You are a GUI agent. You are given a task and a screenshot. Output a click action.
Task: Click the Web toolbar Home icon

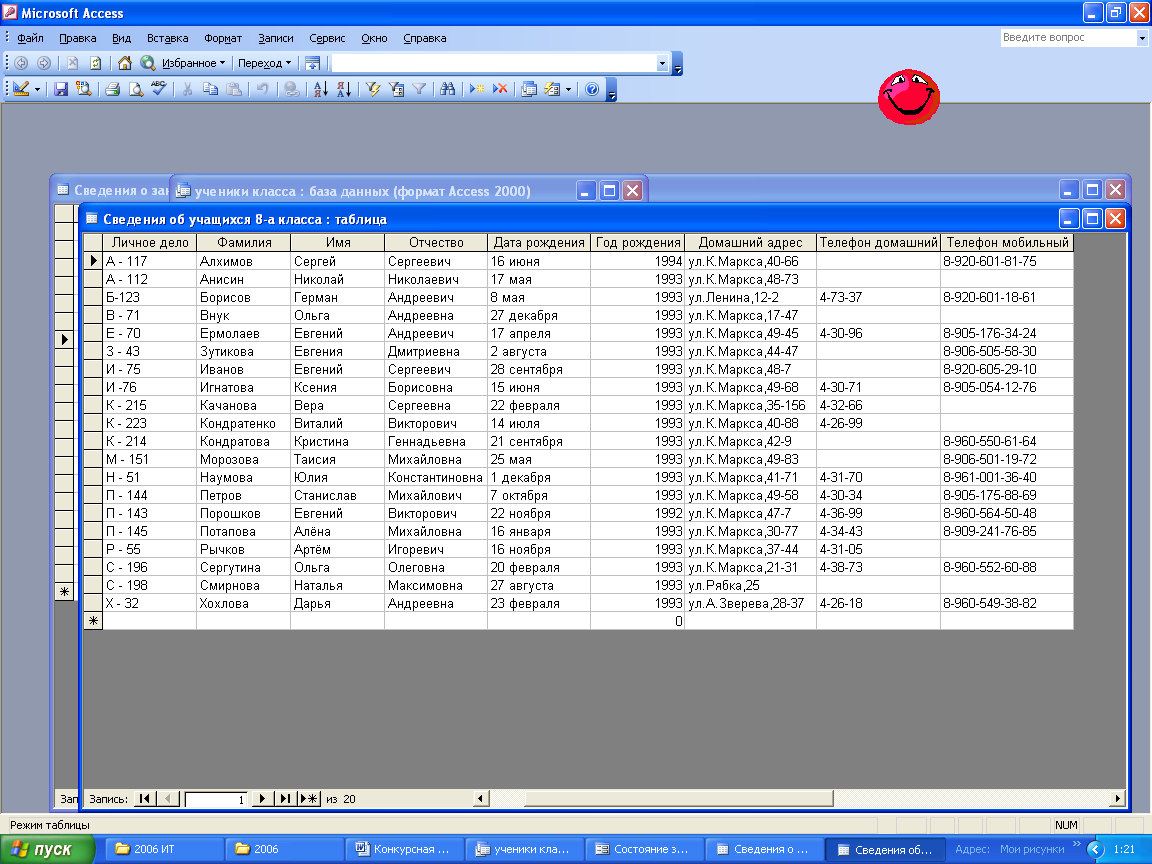tap(125, 63)
